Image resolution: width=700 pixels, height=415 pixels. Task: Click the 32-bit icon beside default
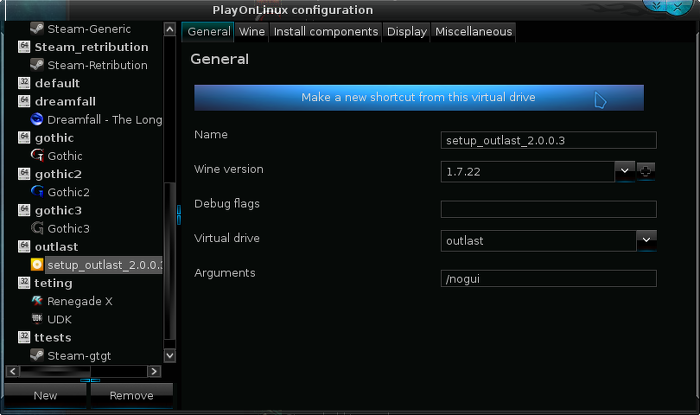[x=24, y=83]
